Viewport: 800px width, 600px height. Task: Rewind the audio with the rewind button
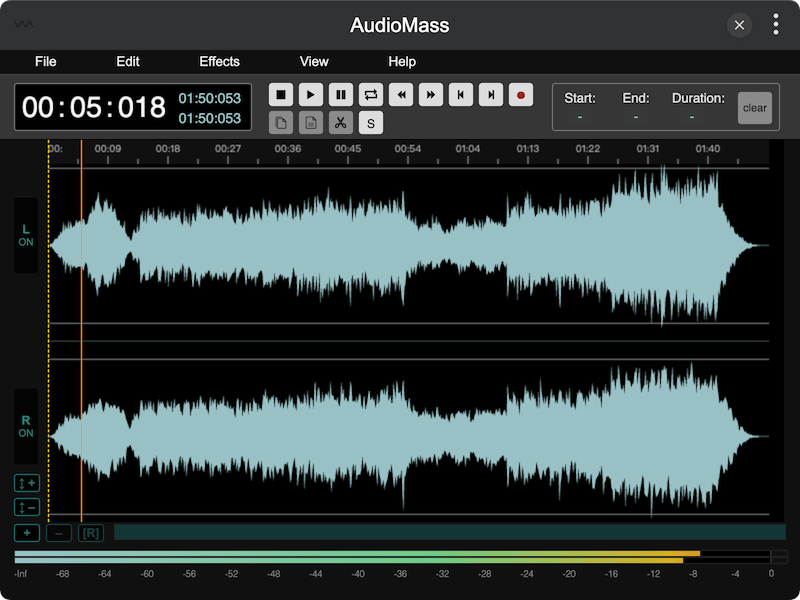pyautogui.click(x=401, y=95)
